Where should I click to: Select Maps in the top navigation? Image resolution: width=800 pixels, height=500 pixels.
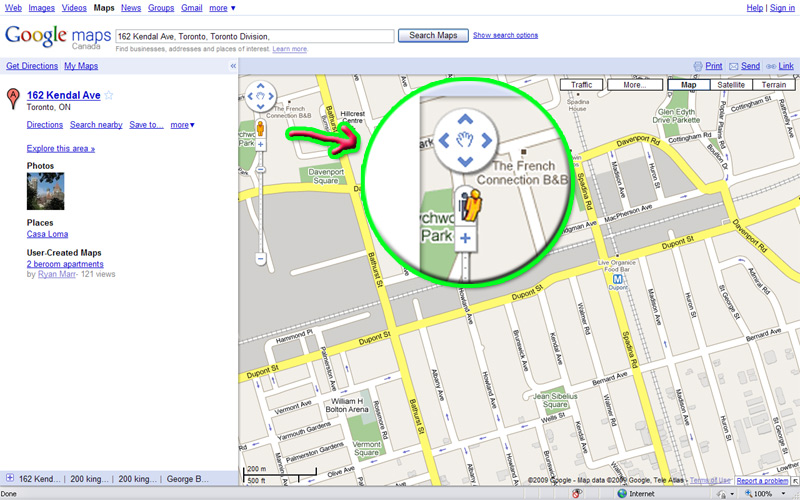[x=104, y=8]
